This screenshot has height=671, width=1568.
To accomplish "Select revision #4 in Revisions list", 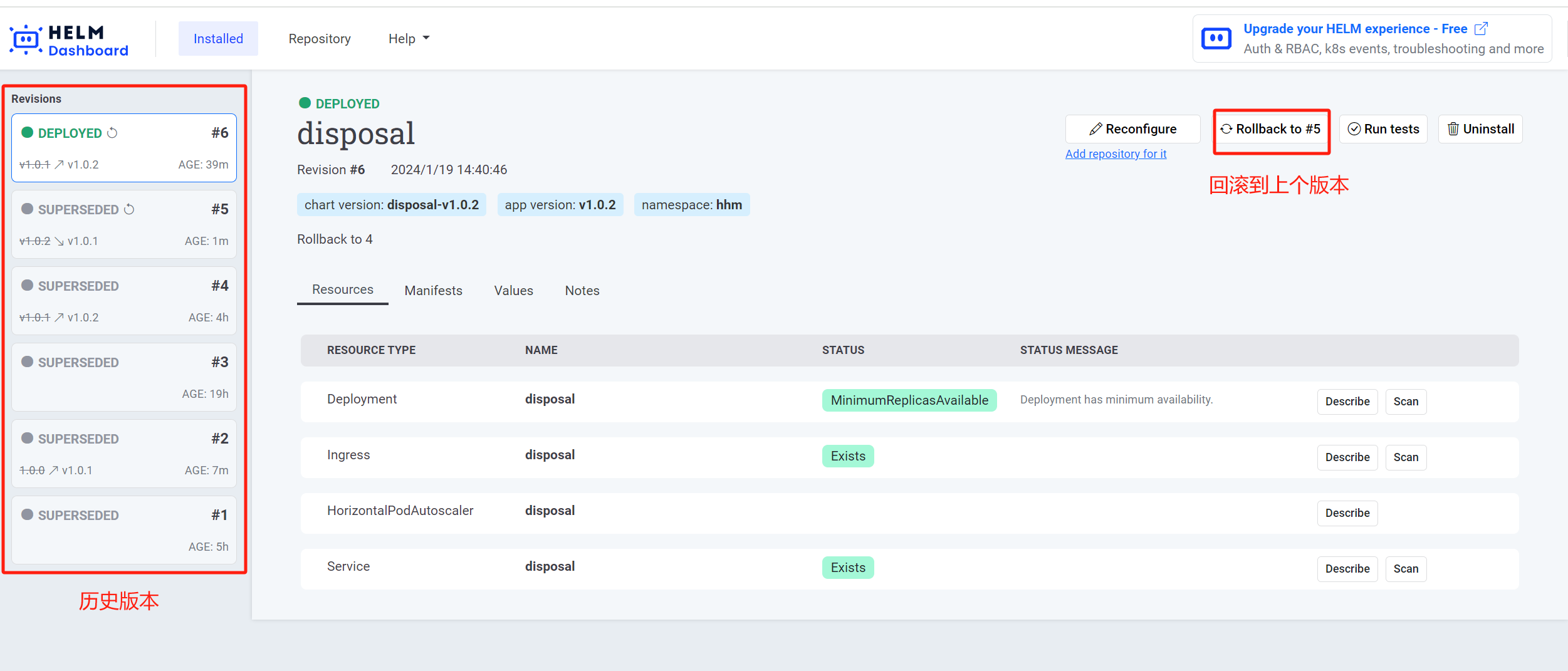I will point(124,301).
